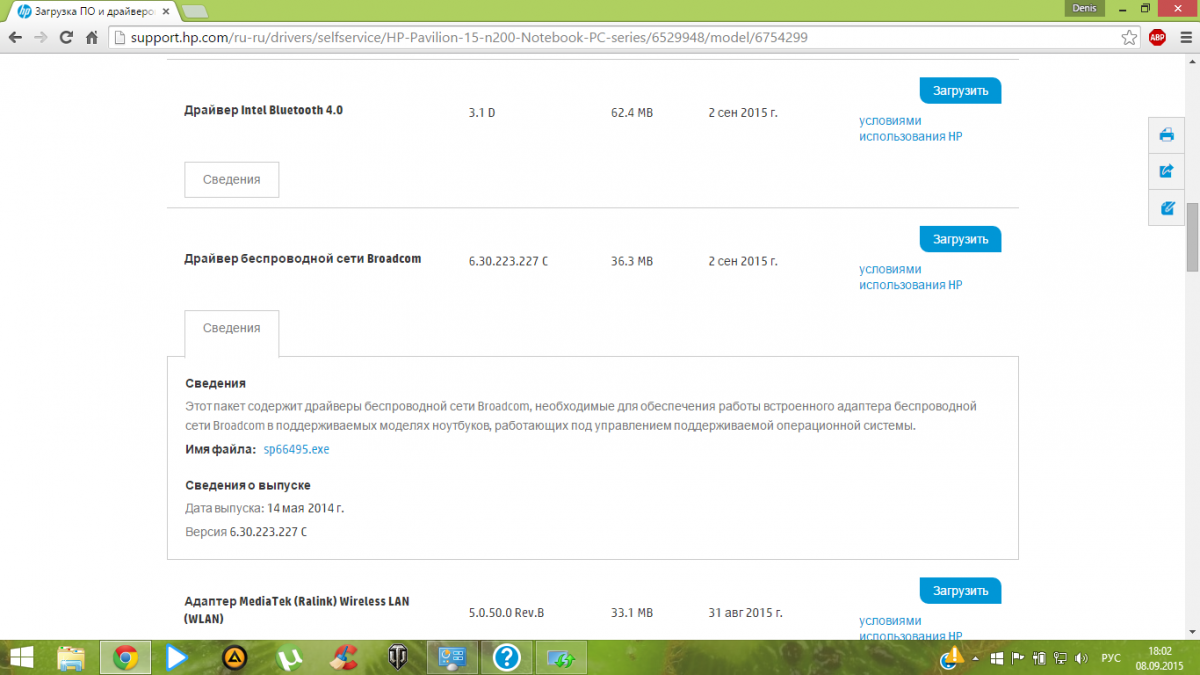Click the warning triangle tray icon
This screenshot has width=1200, height=675.
click(953, 656)
